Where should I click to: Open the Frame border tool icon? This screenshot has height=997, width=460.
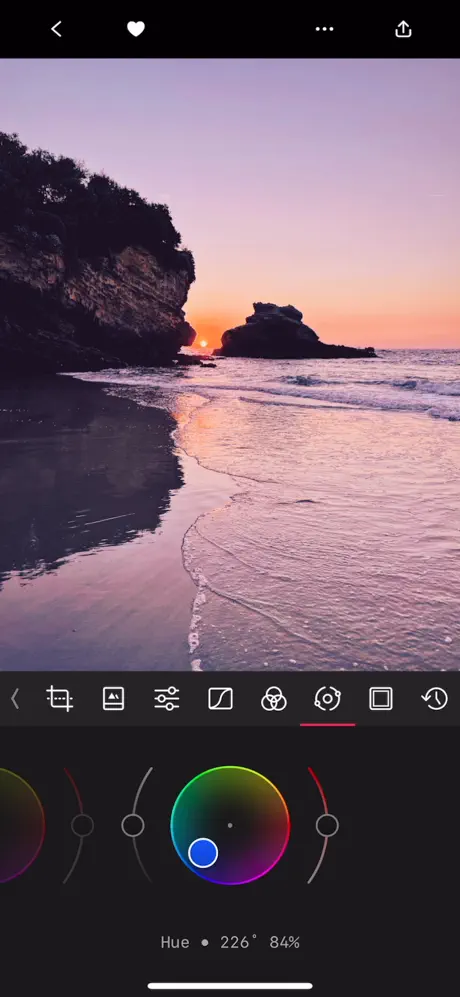click(x=380, y=699)
